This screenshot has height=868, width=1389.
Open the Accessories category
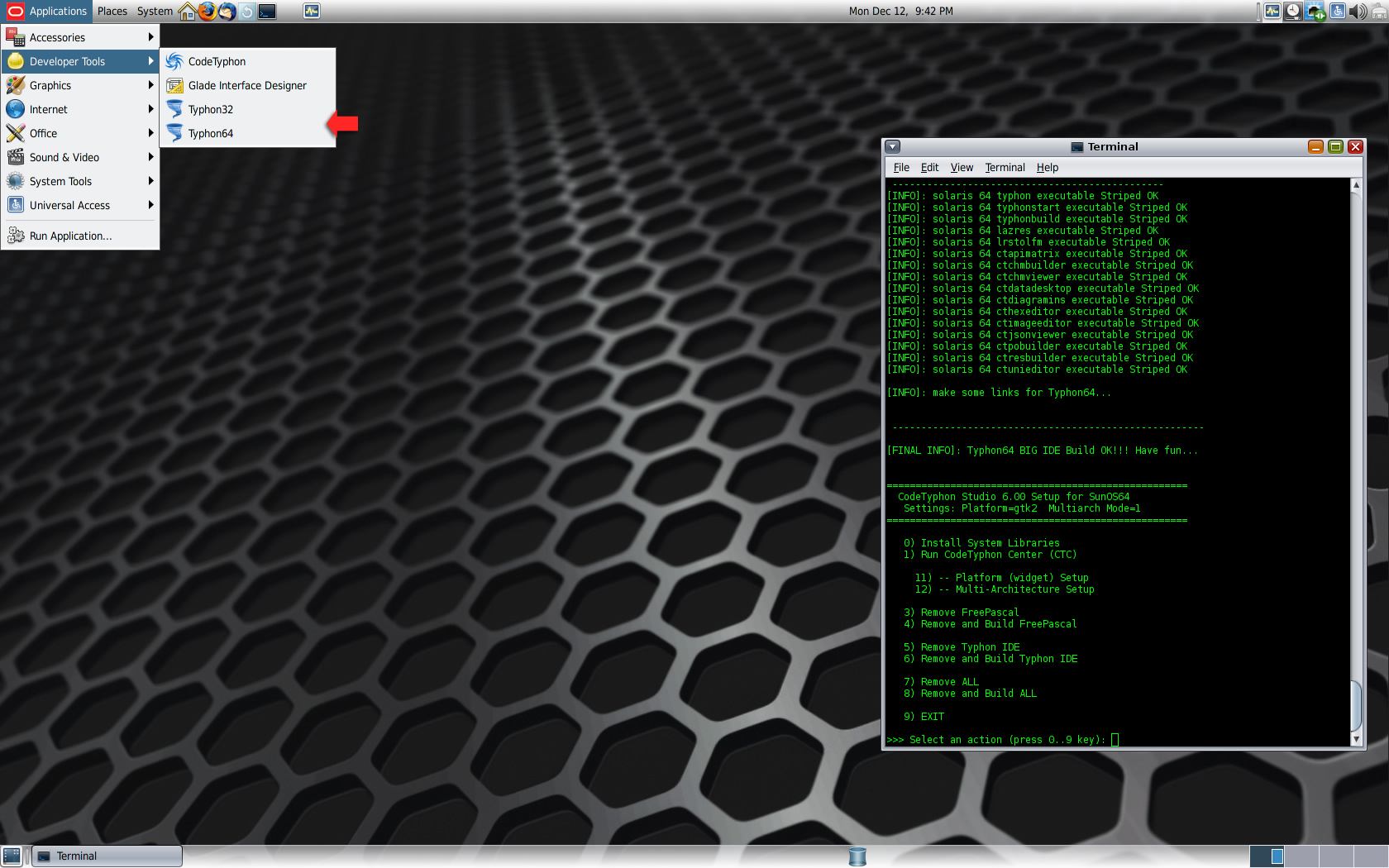coord(80,37)
